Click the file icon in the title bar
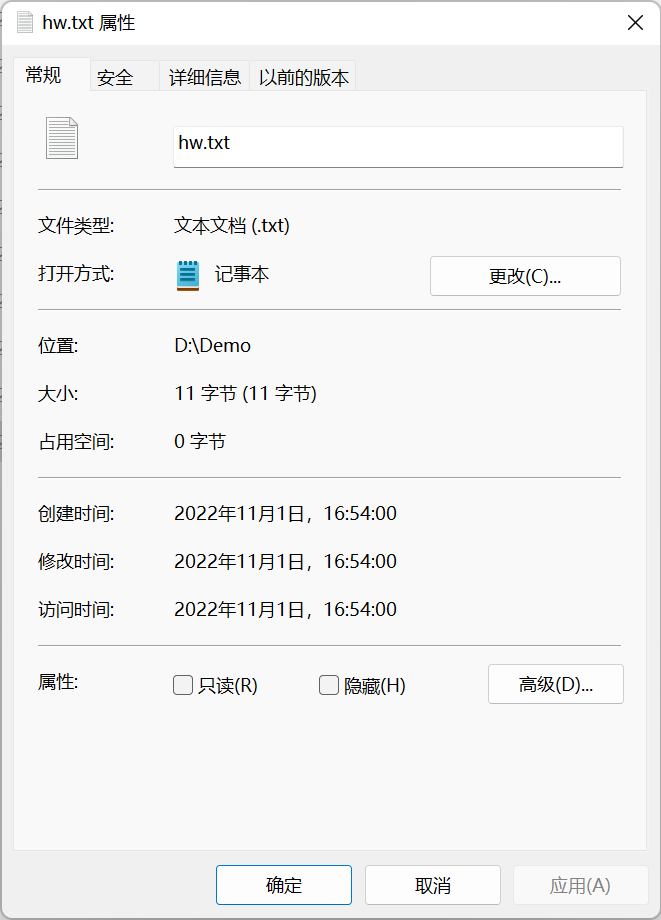The image size is (661, 920). pyautogui.click(x=25, y=23)
